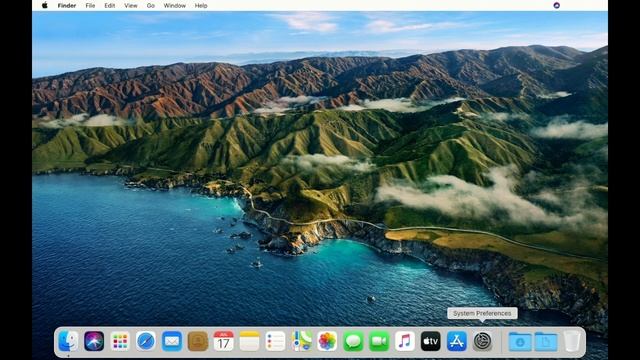The width and height of the screenshot is (640, 360).
Task: Launch the Maps app
Action: pyautogui.click(x=301, y=341)
